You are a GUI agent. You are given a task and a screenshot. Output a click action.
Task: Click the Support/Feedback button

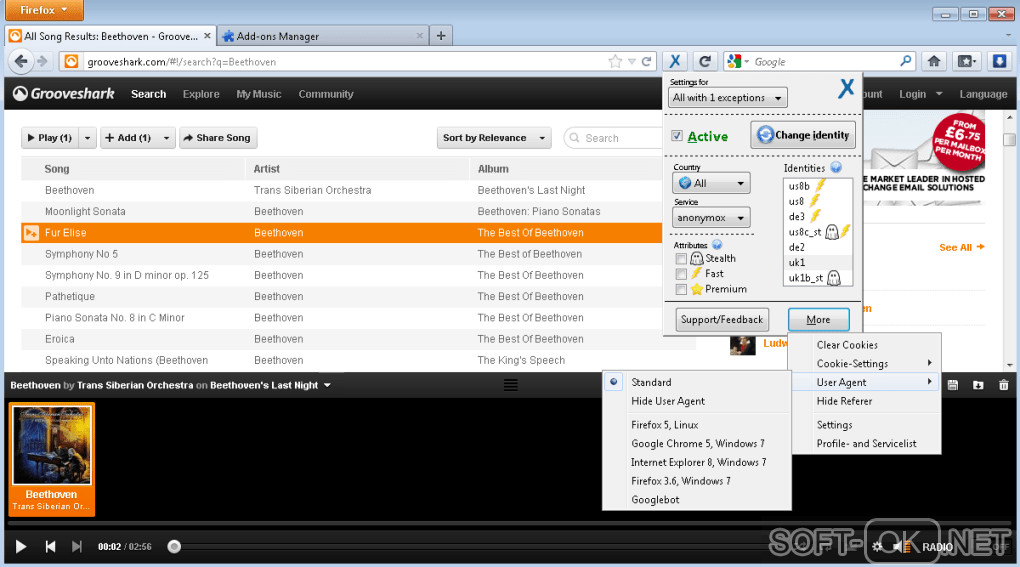click(721, 319)
